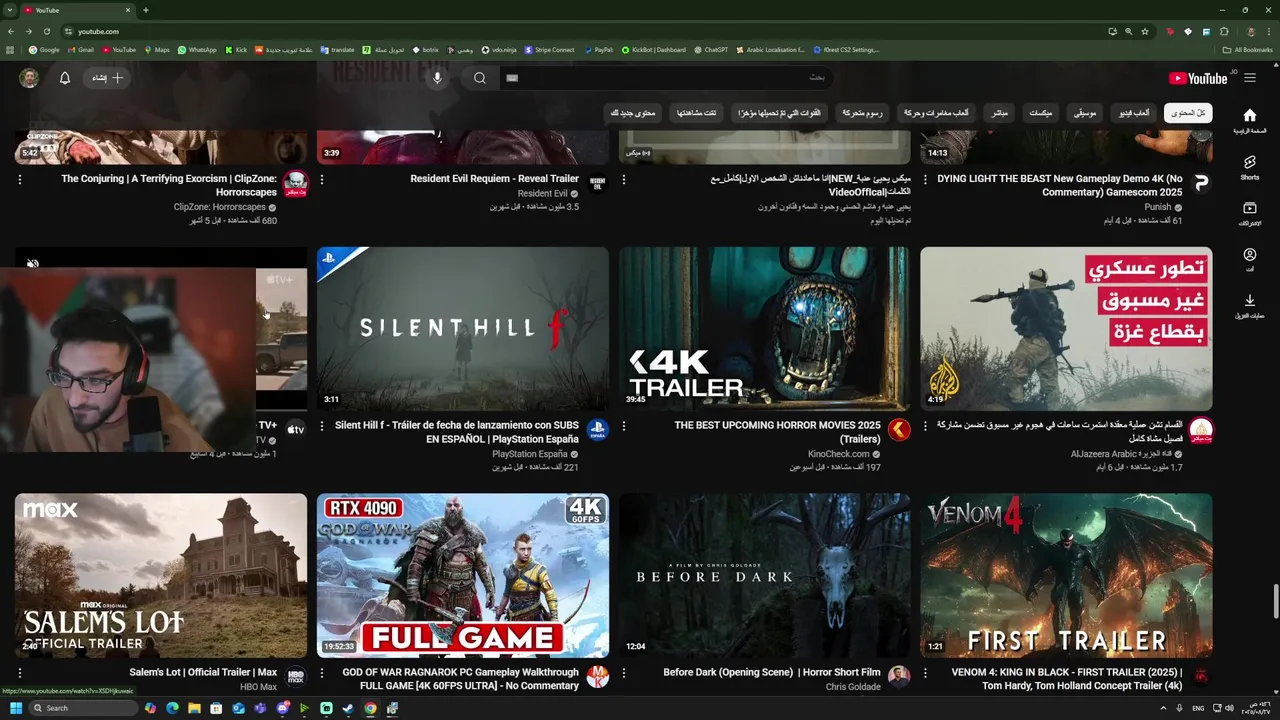Open Chris Goldade channel avatar
The width and height of the screenshot is (1280, 720).
pos(899,677)
